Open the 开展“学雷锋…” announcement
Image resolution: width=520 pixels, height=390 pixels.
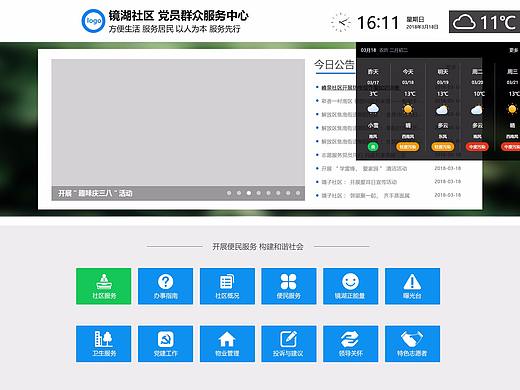364,169
